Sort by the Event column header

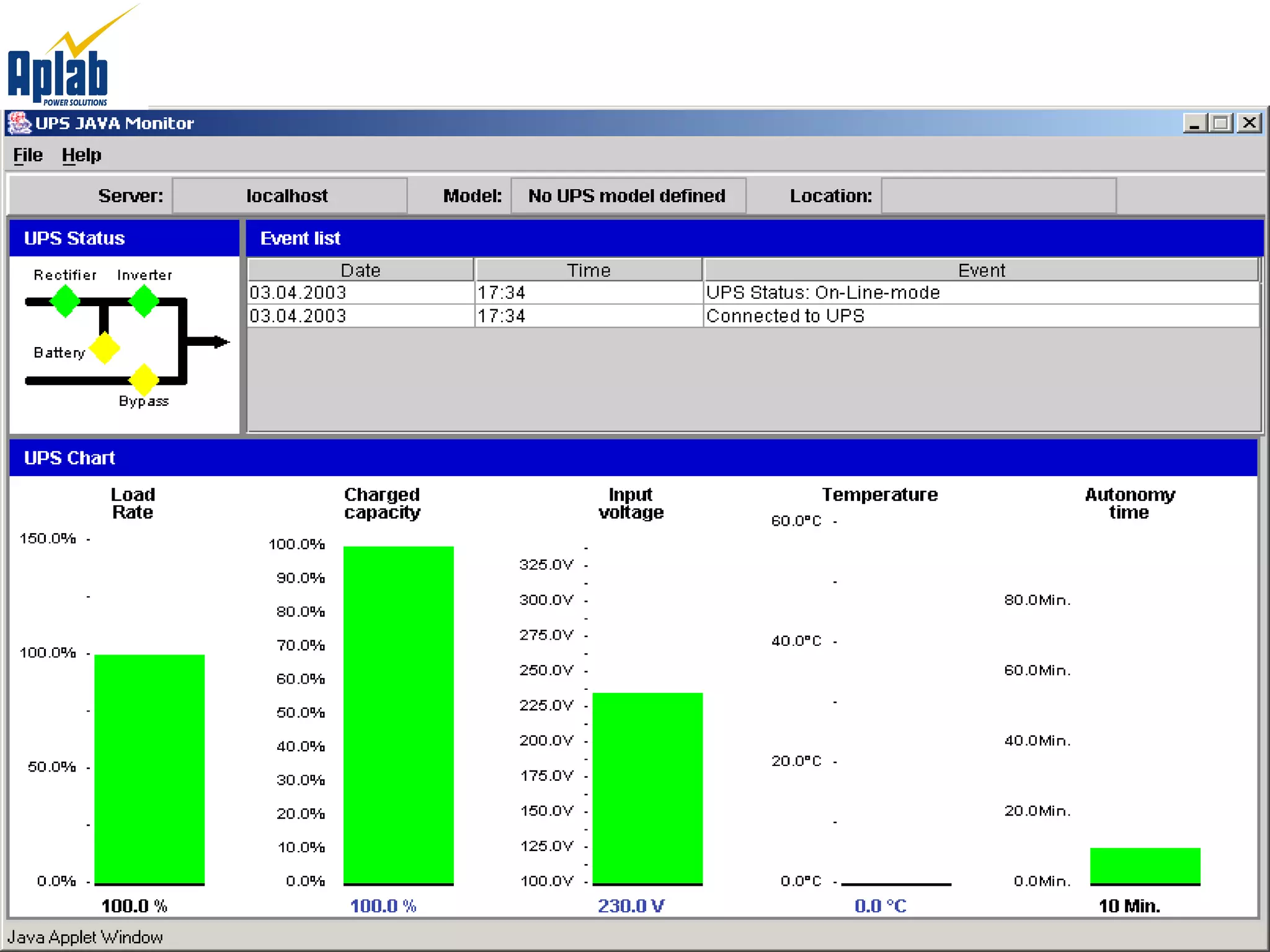coord(981,270)
